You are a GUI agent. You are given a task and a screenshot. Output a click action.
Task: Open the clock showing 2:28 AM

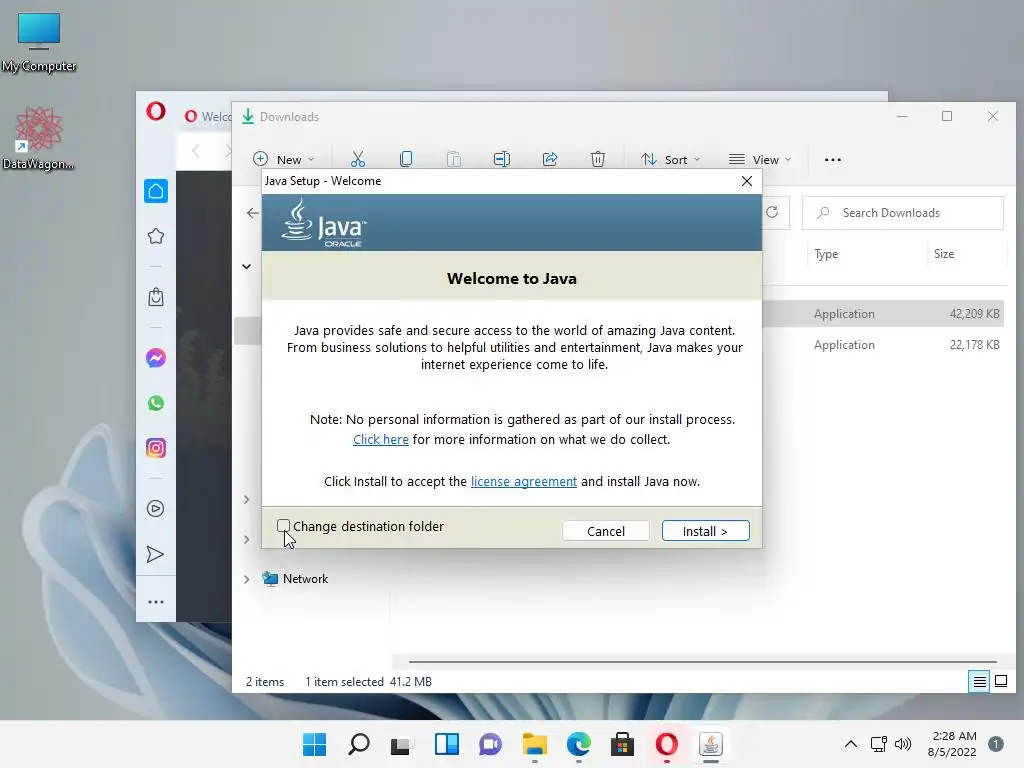(x=952, y=744)
